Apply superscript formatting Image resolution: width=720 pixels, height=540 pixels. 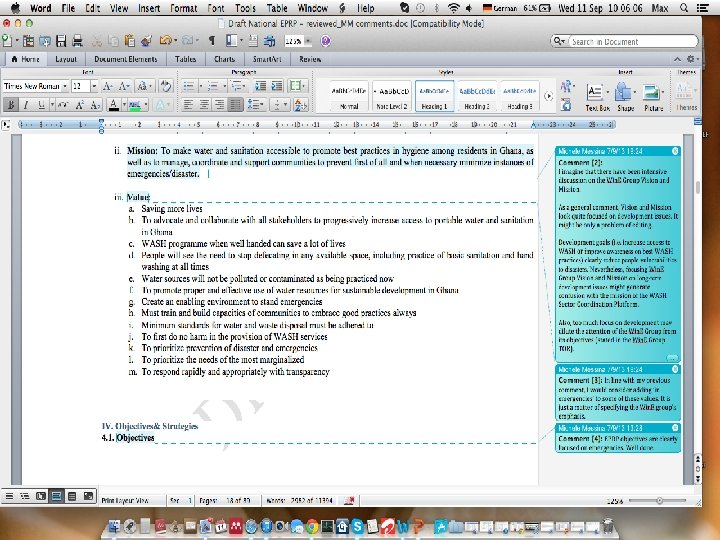coord(79,105)
